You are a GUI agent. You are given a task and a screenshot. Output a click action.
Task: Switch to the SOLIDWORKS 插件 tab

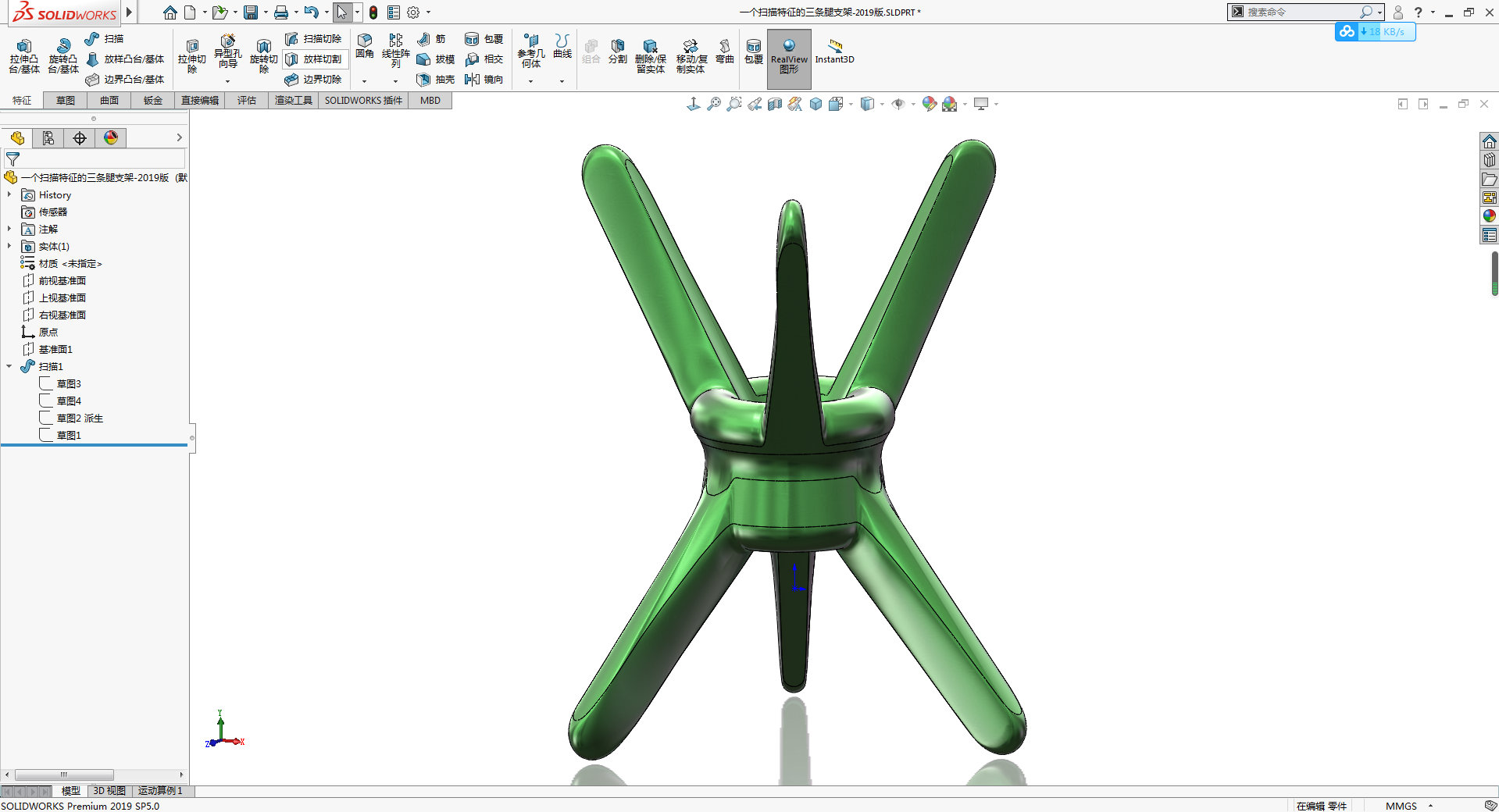coord(363,101)
